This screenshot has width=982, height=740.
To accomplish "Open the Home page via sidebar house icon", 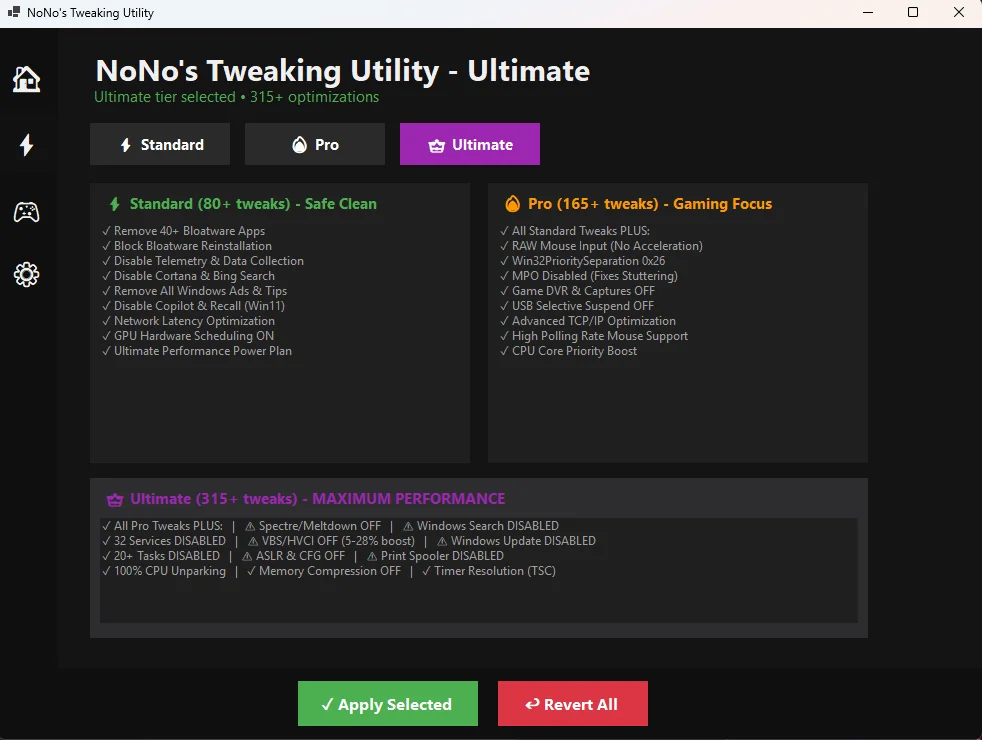I will pyautogui.click(x=26, y=78).
